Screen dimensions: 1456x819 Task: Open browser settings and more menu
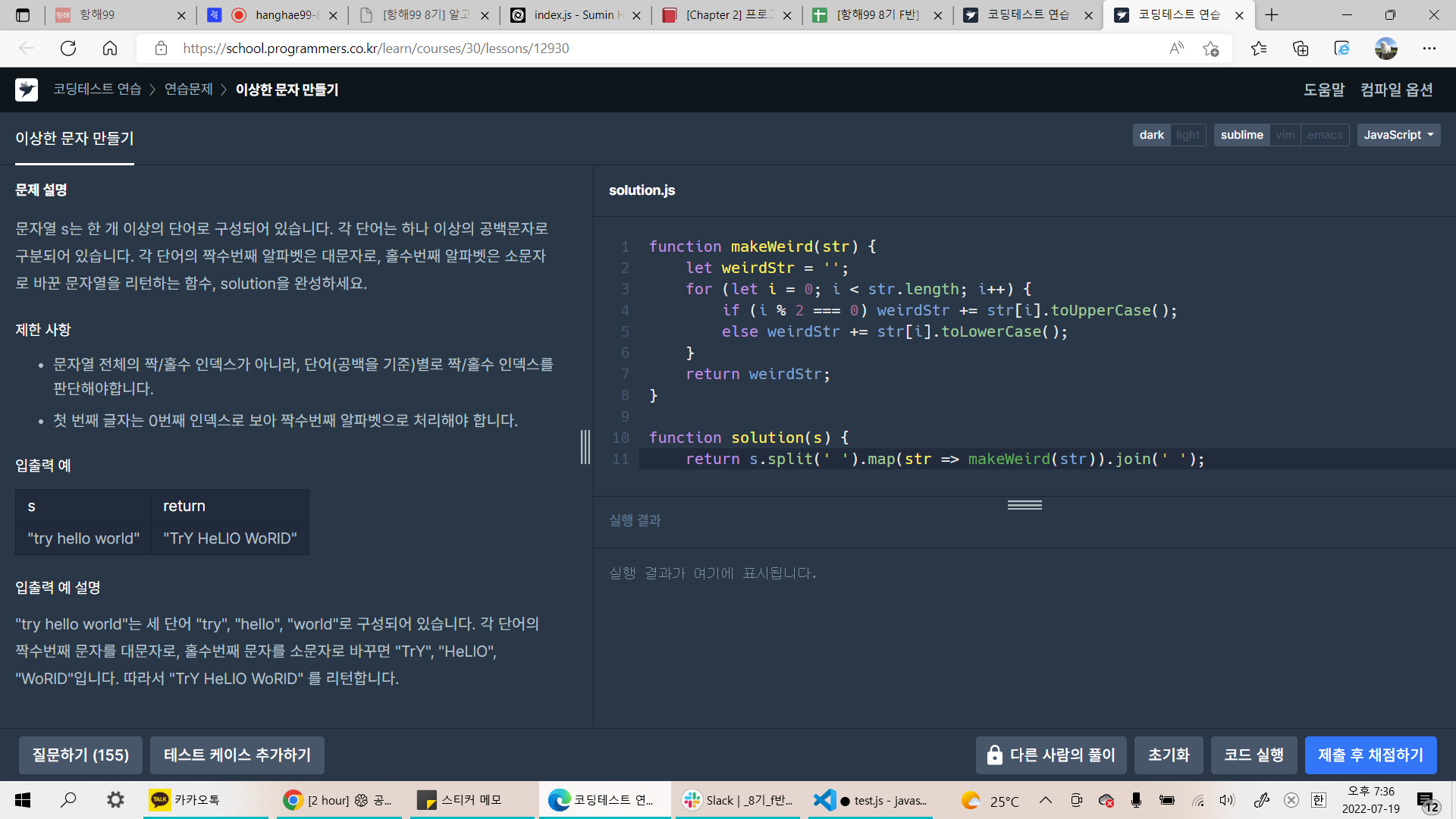coord(1429,49)
